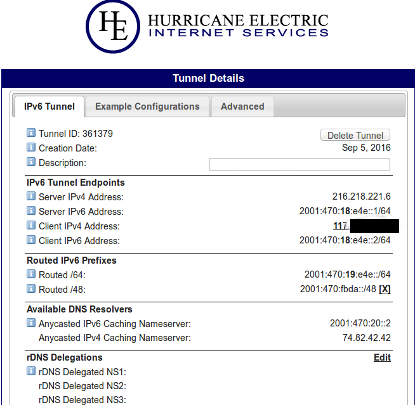This screenshot has width=415, height=405.
Task: Click the server IPv6 value 2001:470:18:e4e::1/64
Action: point(345,211)
